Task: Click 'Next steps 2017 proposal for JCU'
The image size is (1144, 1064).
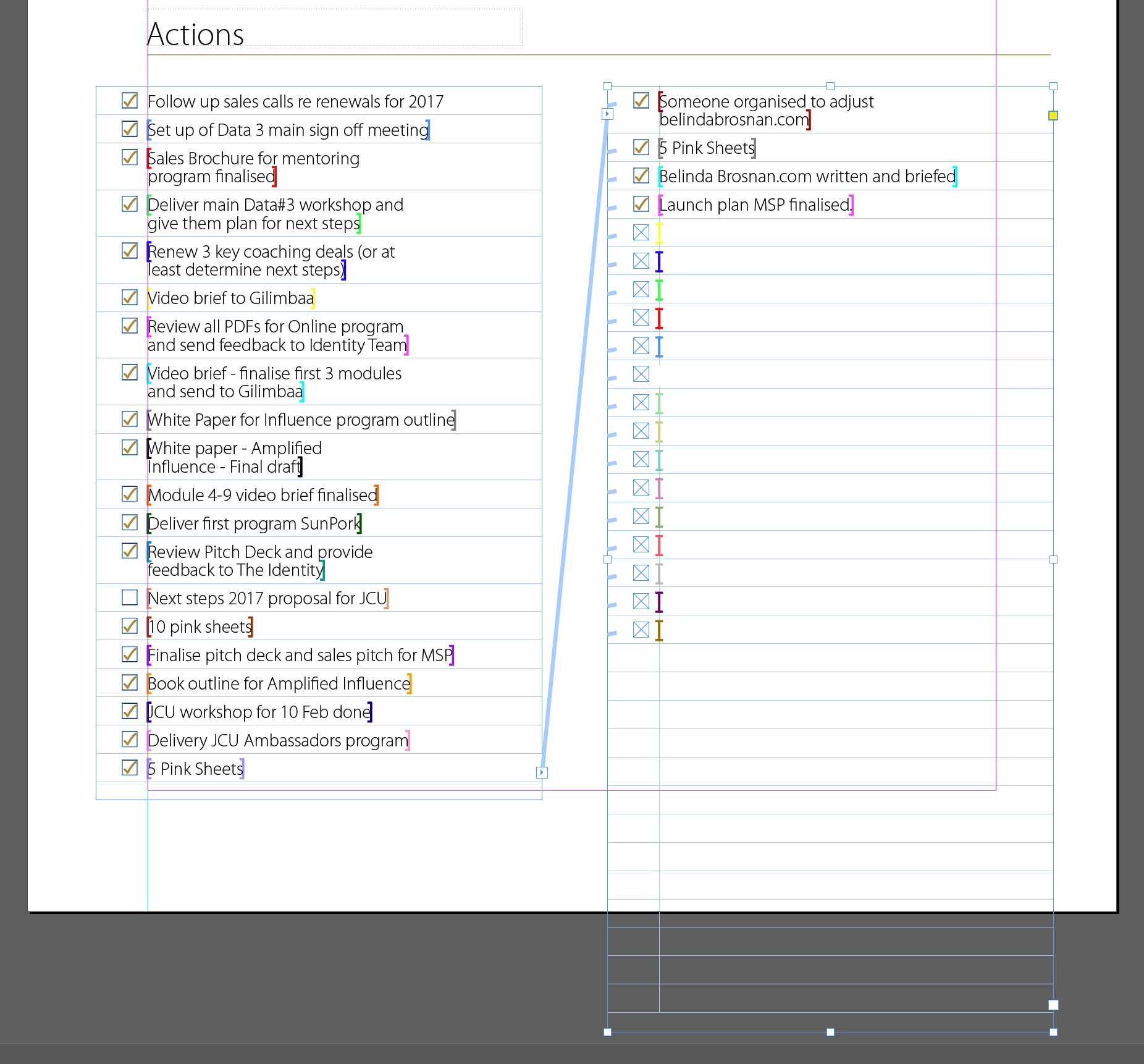Action: [x=267, y=598]
